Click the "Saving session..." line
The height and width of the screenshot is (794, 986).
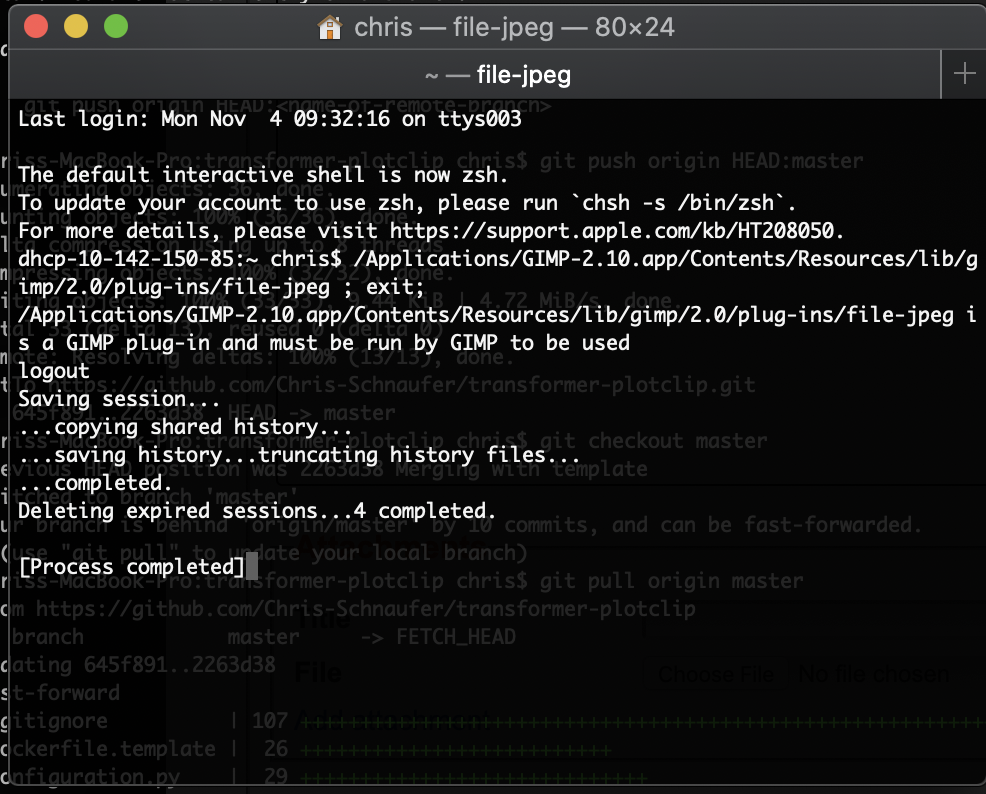coord(119,399)
